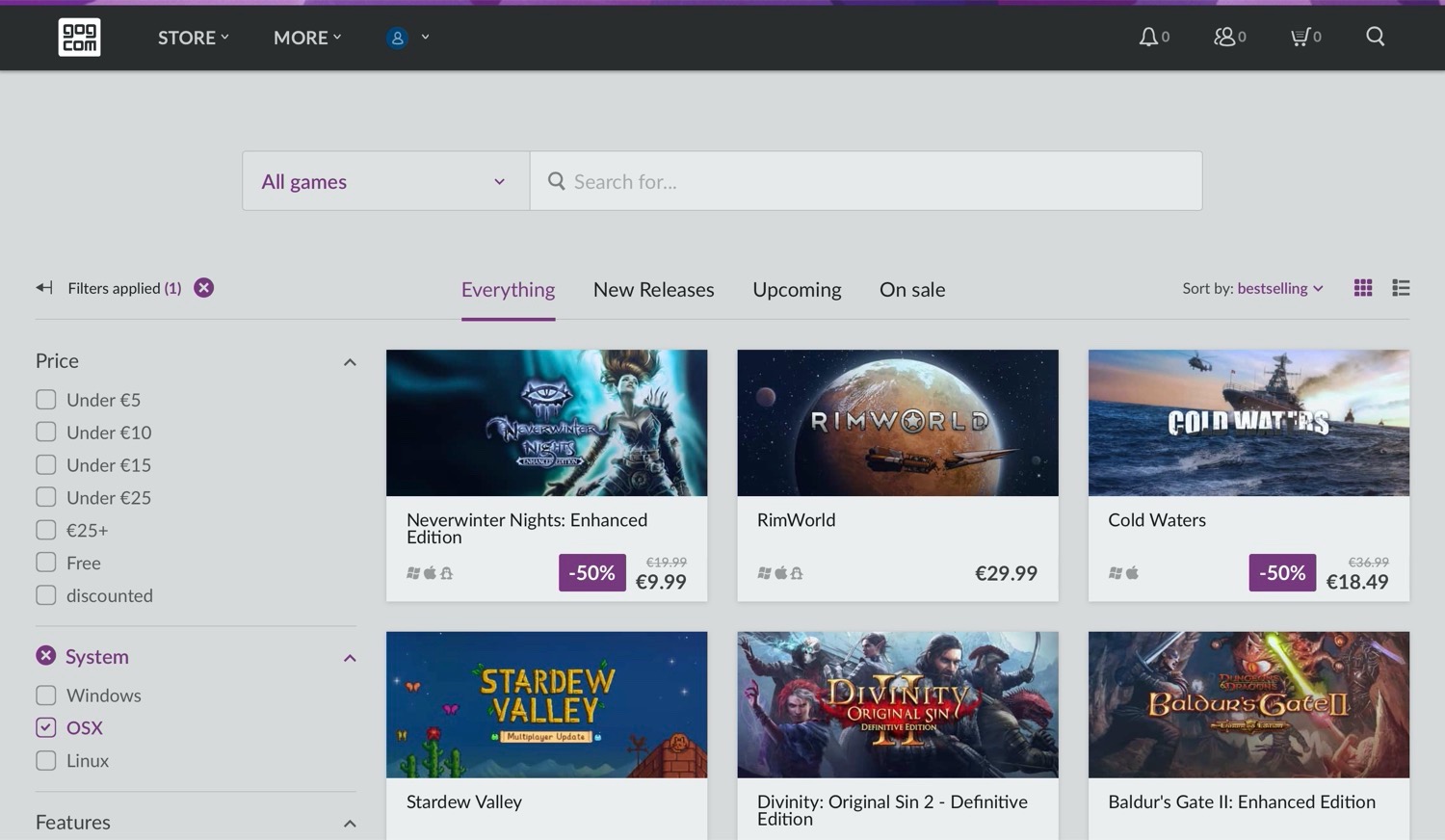Screen dimensions: 1445x840
Task: Check the Under €5 price filter
Action: click(45, 400)
